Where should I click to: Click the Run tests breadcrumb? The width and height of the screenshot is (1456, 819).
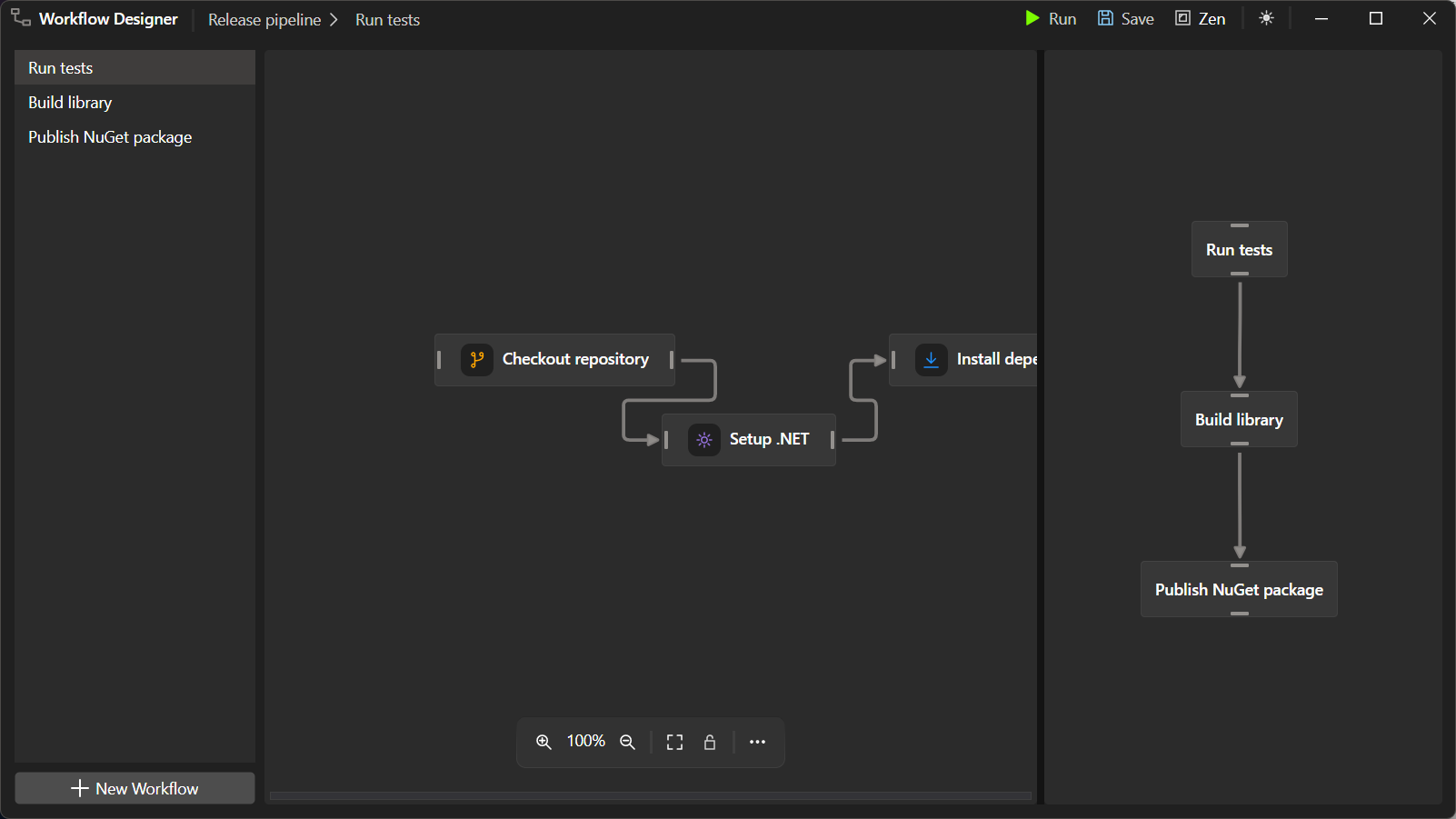(387, 19)
